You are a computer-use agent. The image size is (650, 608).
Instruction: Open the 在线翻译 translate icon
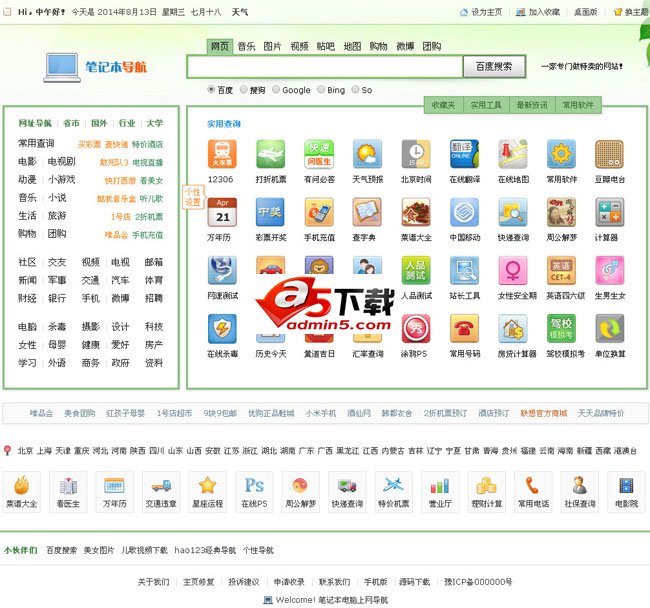[464, 154]
